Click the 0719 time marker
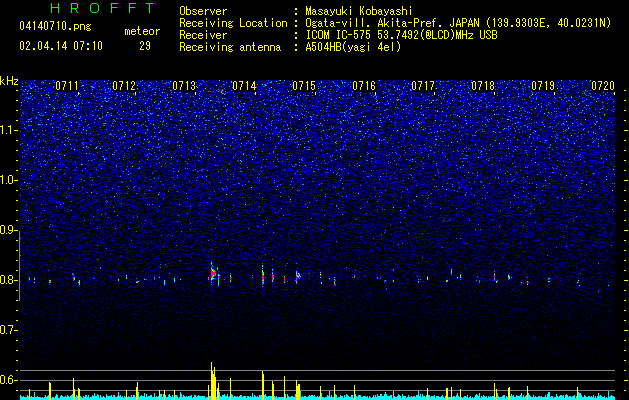This screenshot has height=400, width=629. coord(543,85)
